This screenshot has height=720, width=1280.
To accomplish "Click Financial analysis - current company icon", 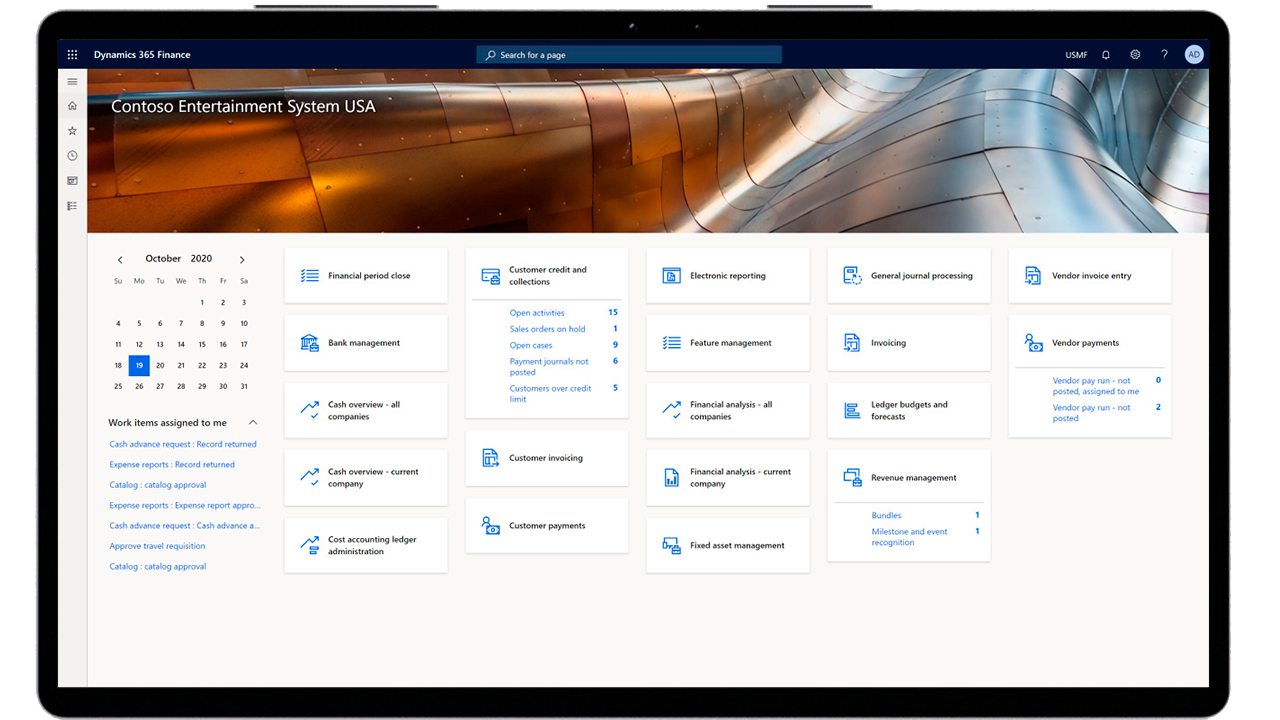I will click(x=672, y=478).
